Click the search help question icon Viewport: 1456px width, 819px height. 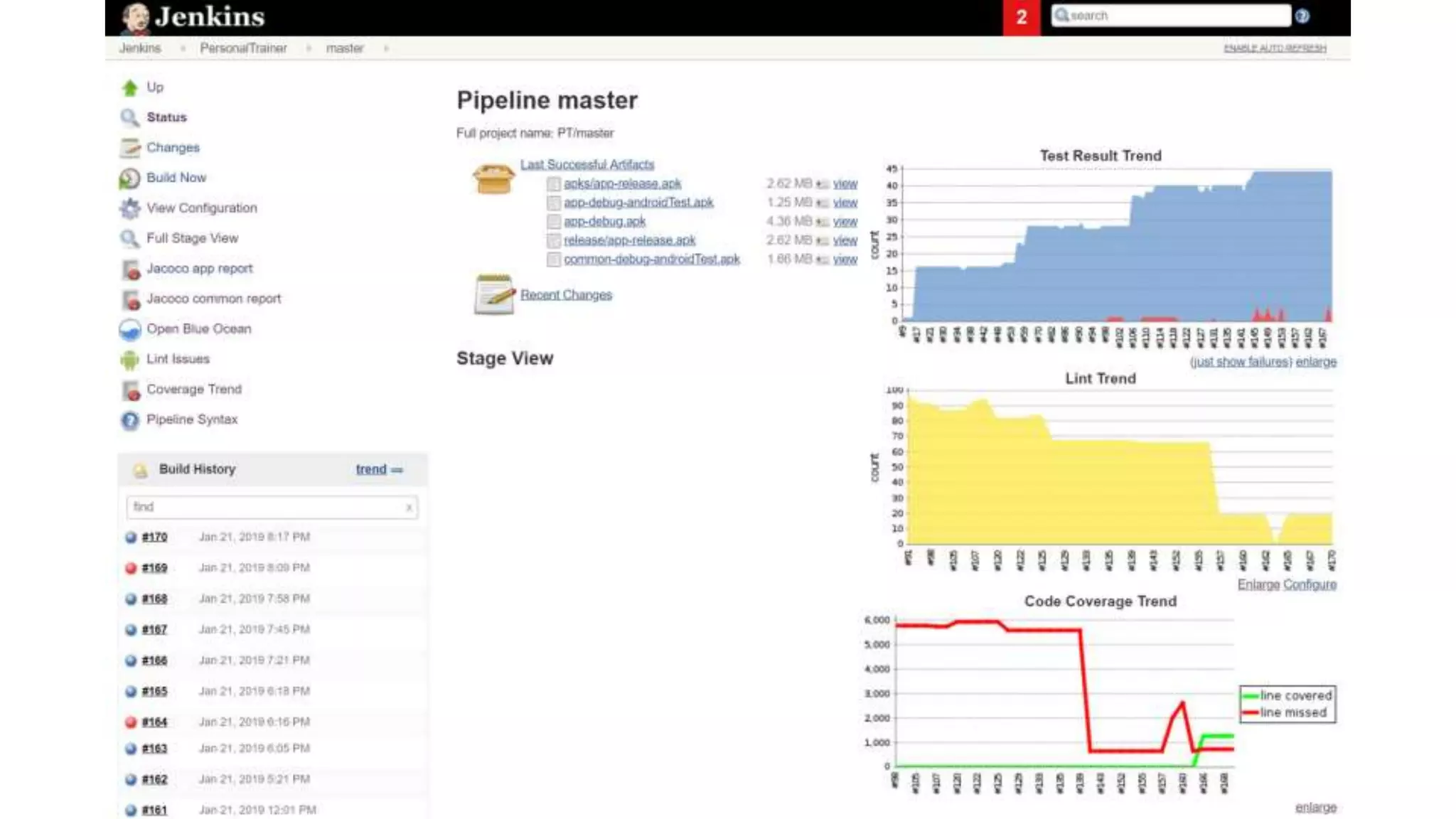[1302, 16]
